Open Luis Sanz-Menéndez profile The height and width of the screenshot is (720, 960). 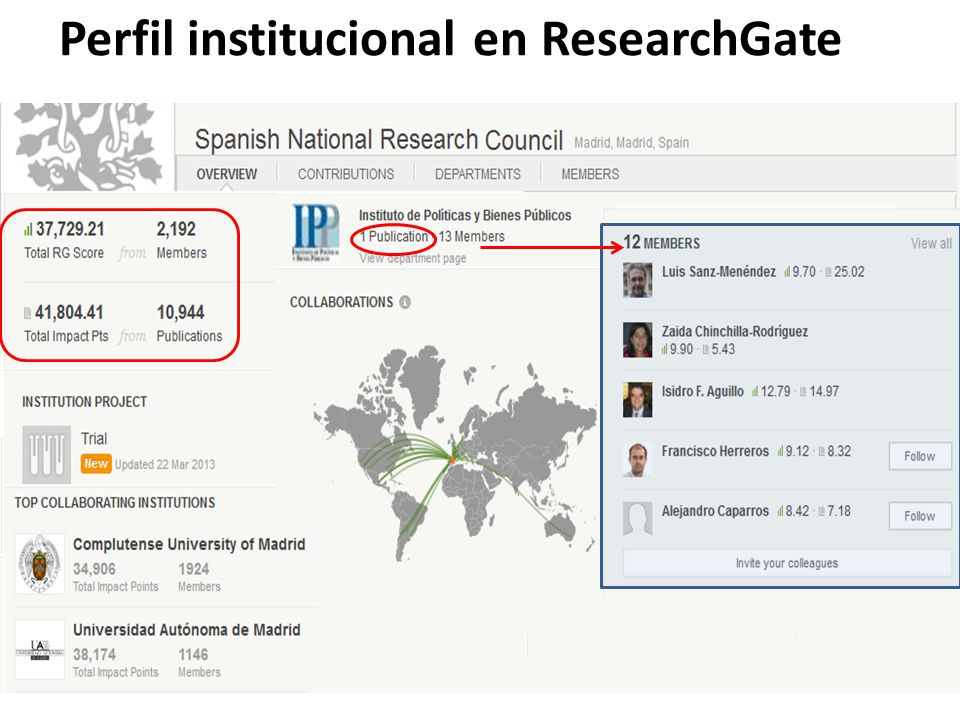click(719, 272)
